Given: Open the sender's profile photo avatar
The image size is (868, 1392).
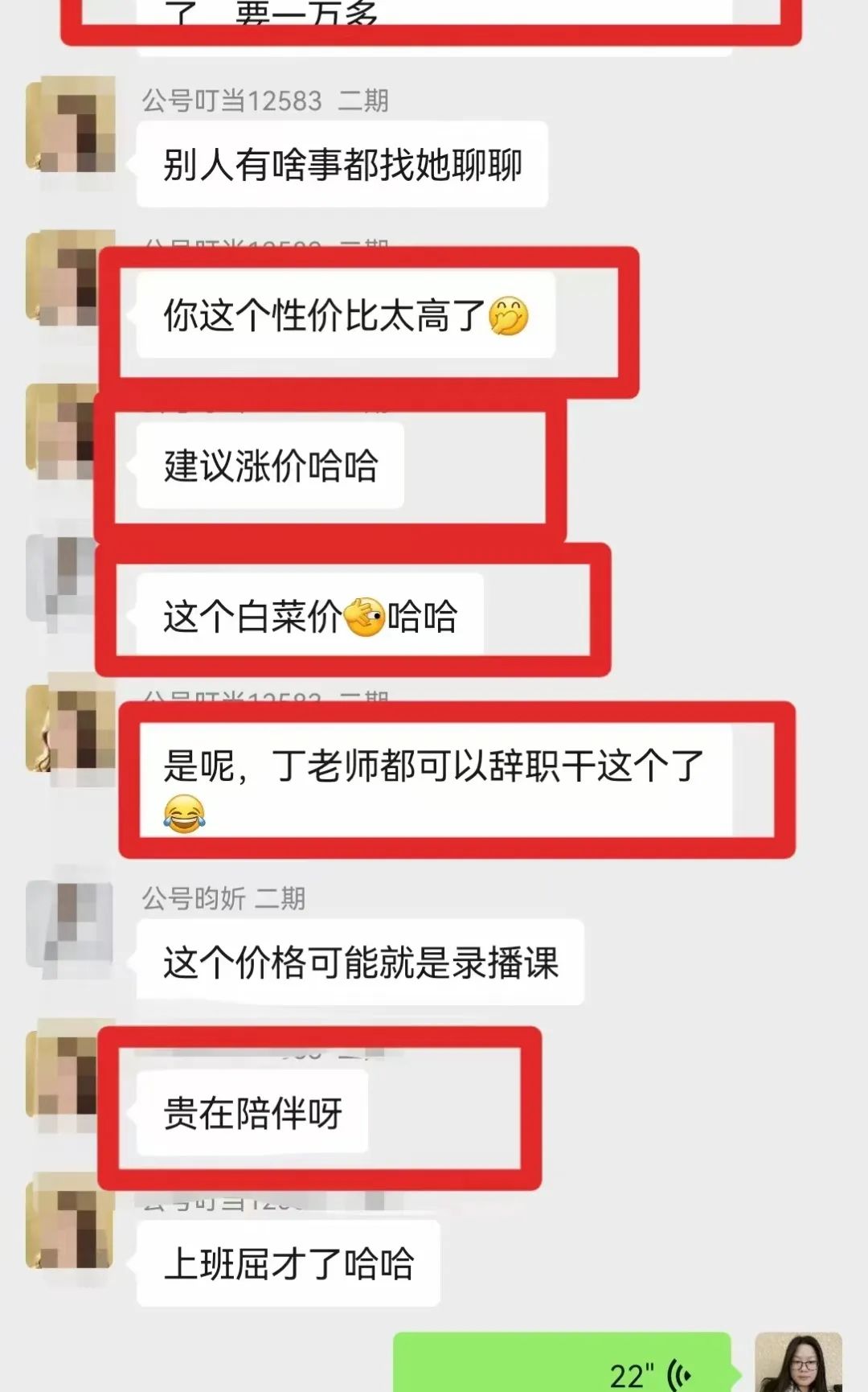Looking at the screenshot, I should coord(799,1362).
